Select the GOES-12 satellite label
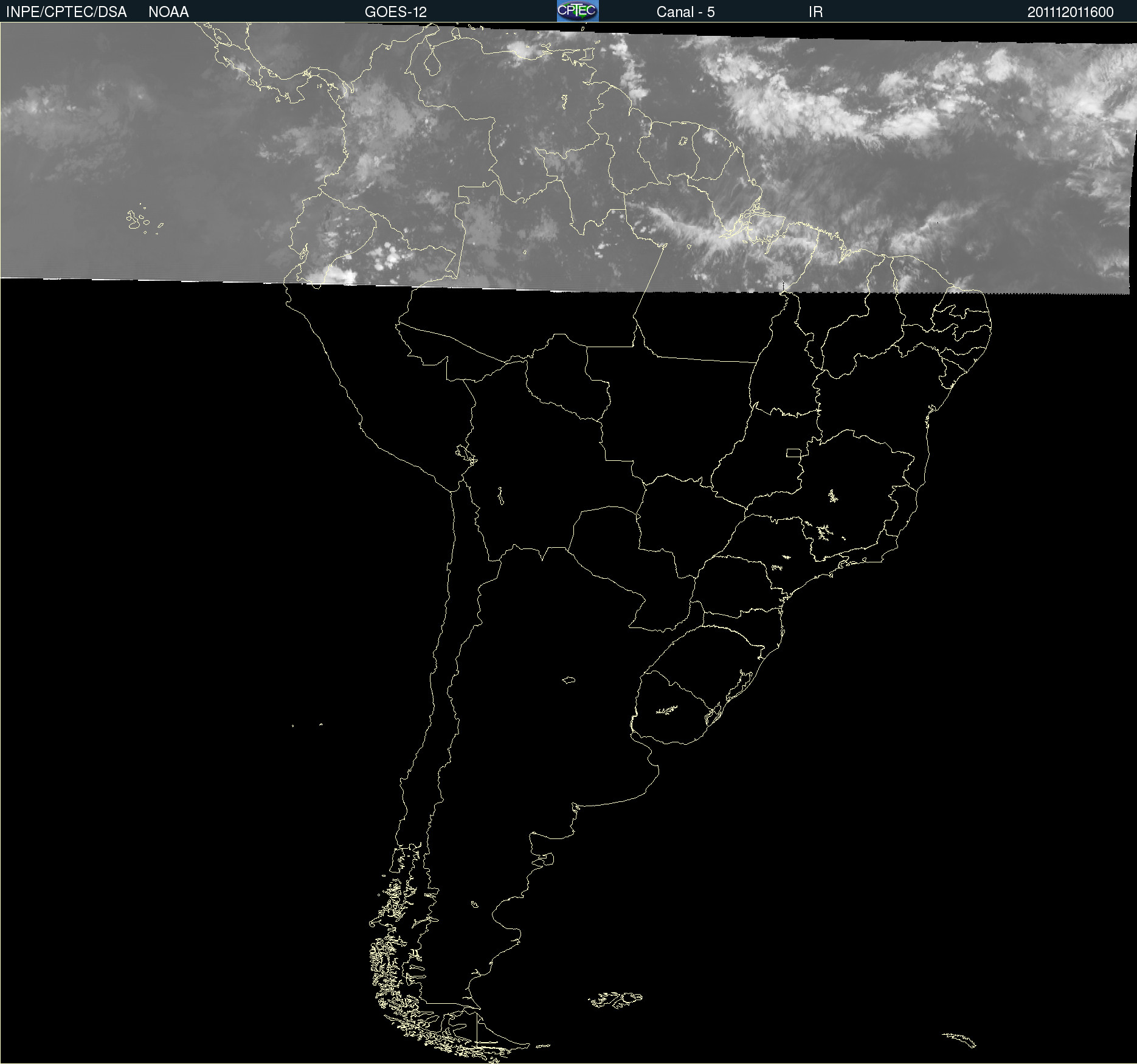The width and height of the screenshot is (1137, 1064). (x=396, y=12)
